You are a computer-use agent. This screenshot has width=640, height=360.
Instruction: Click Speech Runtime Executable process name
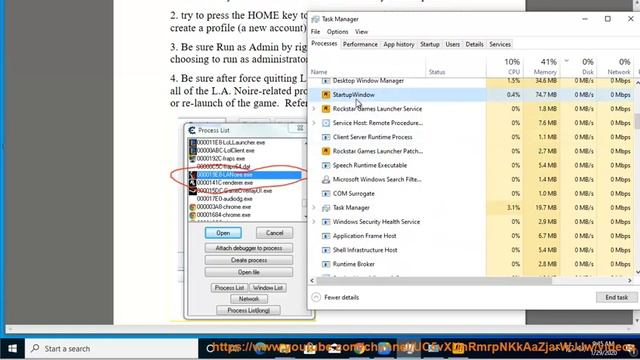(x=370, y=165)
